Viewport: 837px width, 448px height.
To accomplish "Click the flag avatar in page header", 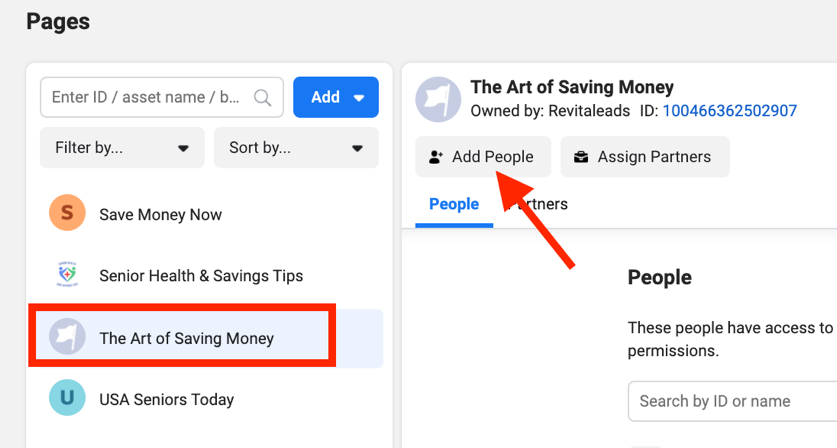I will (x=438, y=99).
